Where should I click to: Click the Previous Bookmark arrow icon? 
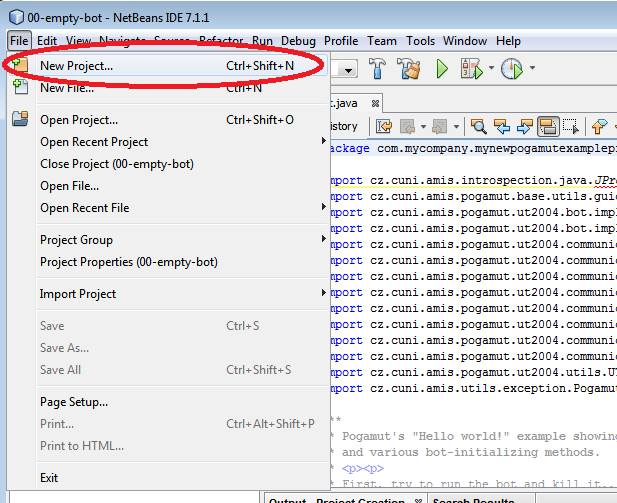pyautogui.click(x=599, y=127)
